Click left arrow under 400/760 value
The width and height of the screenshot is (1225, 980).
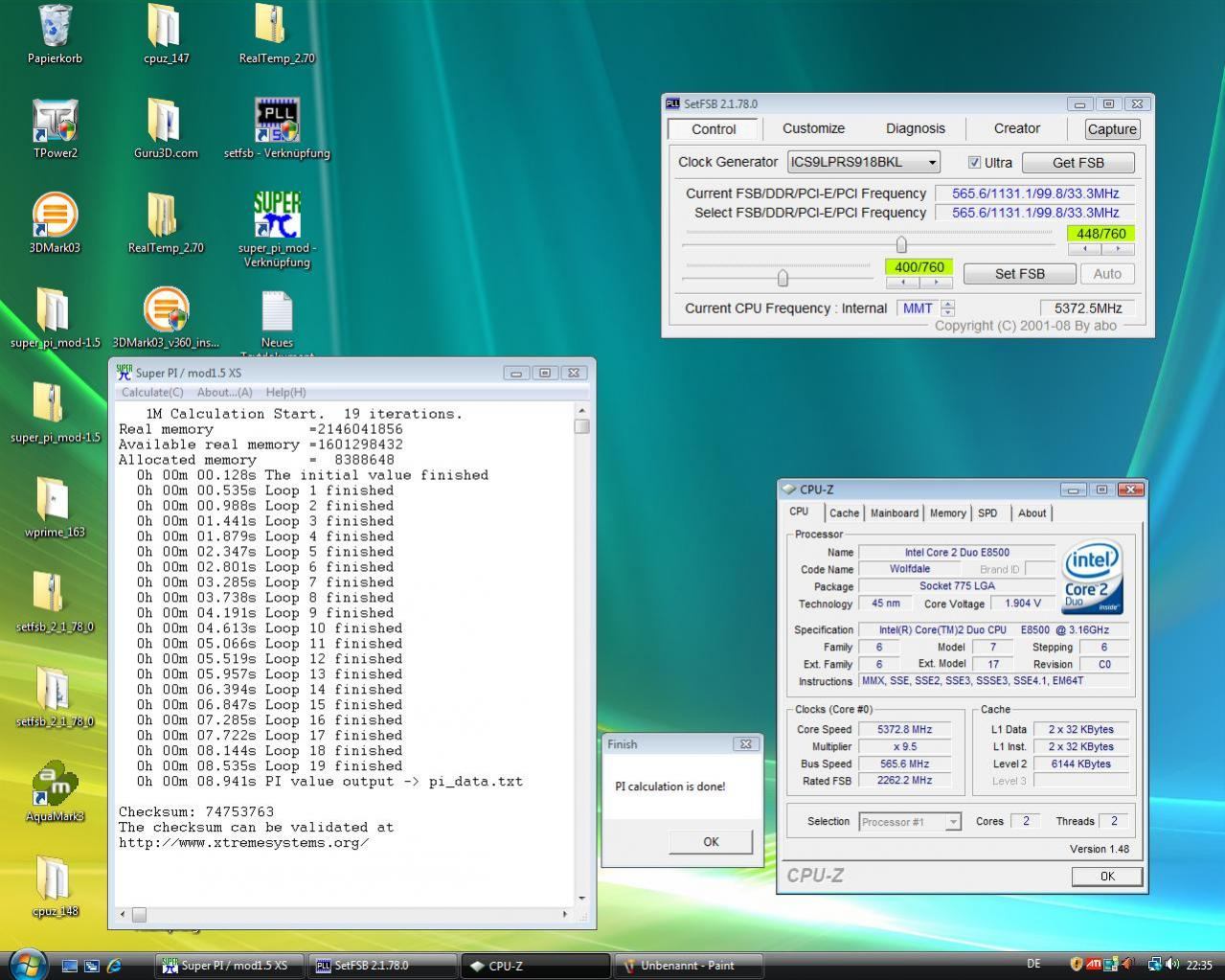click(x=903, y=283)
